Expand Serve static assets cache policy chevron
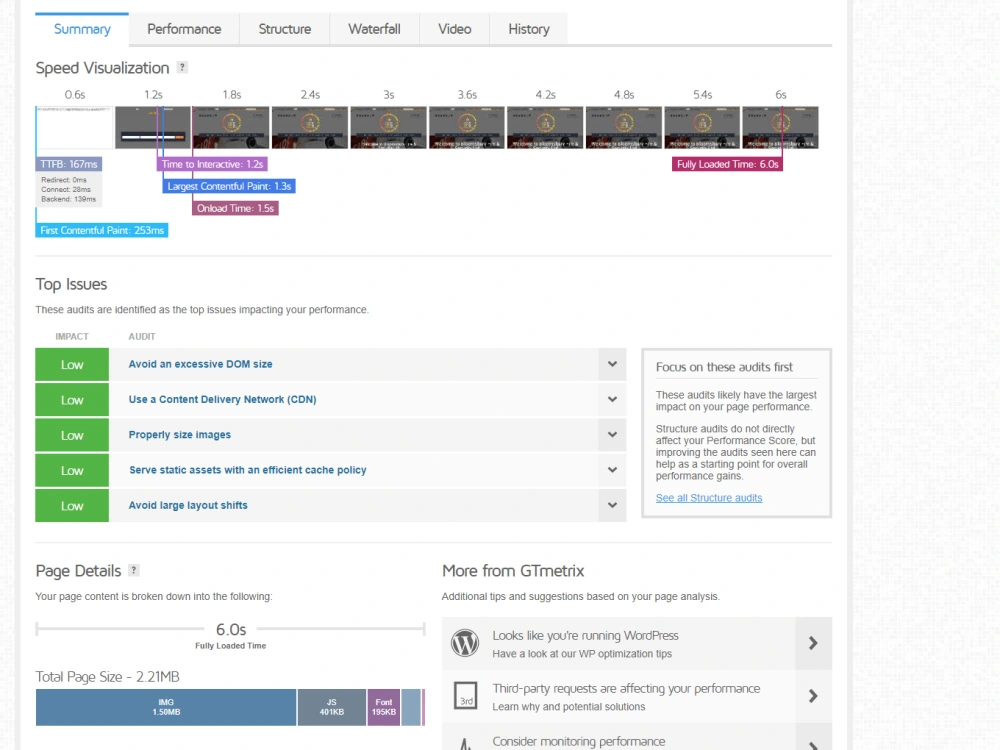Screen dimensions: 1000x750 612,470
